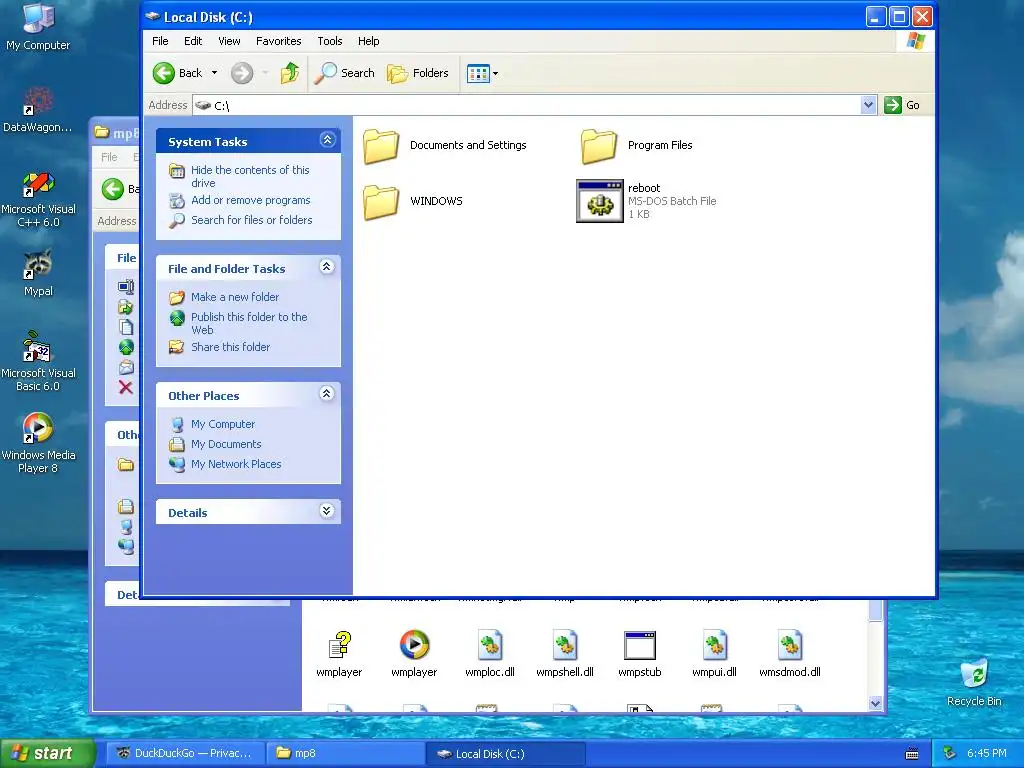1024x768 pixels.
Task: Click the Back arrow in mp8 window
Action: [x=113, y=189]
